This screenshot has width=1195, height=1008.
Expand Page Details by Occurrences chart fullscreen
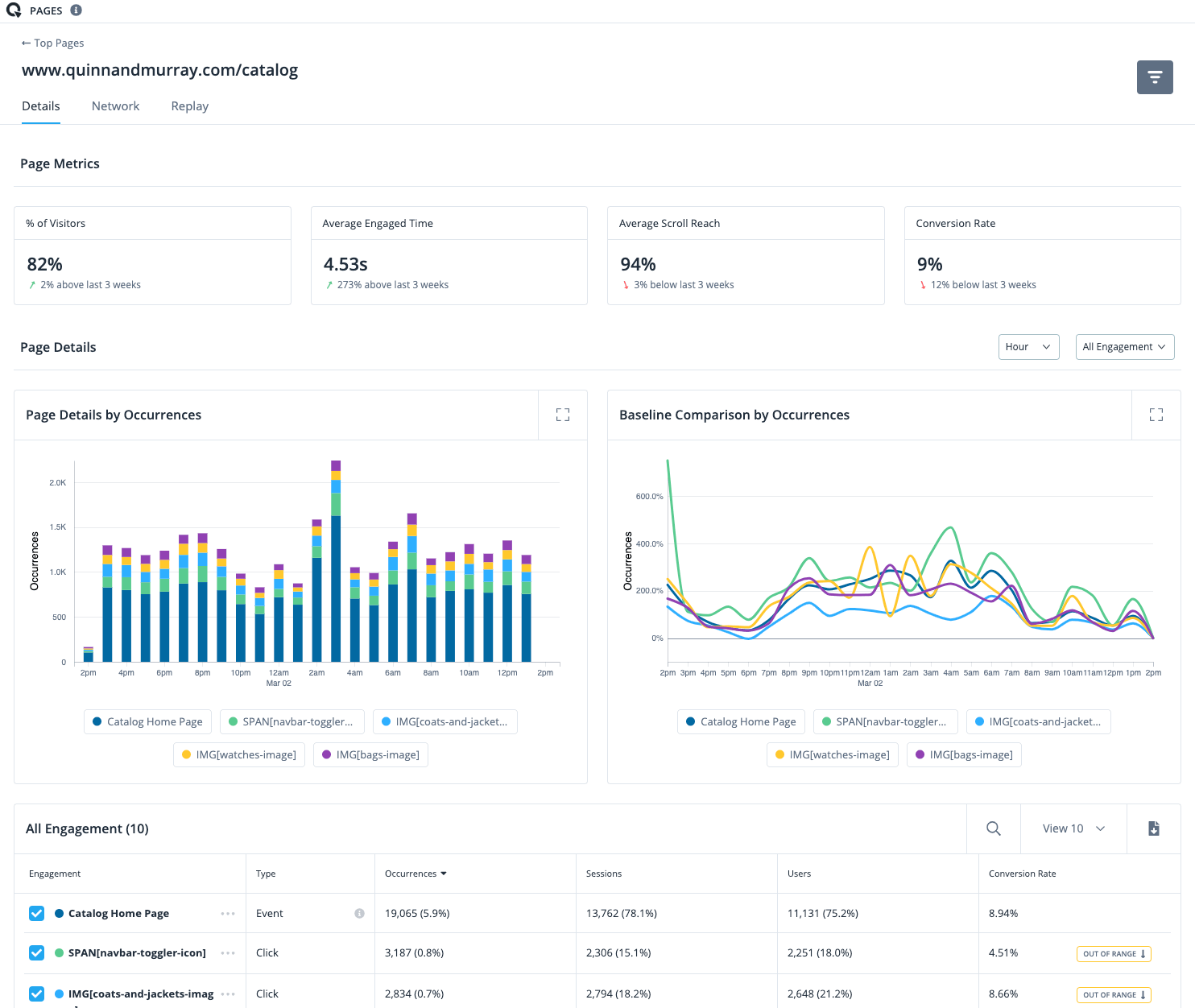pyautogui.click(x=563, y=415)
